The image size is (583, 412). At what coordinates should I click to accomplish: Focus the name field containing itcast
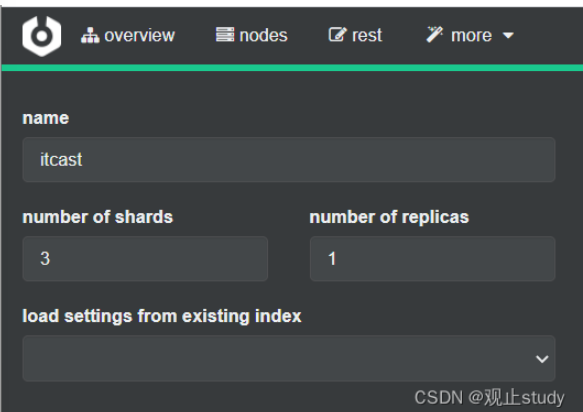pyautogui.click(x=289, y=160)
